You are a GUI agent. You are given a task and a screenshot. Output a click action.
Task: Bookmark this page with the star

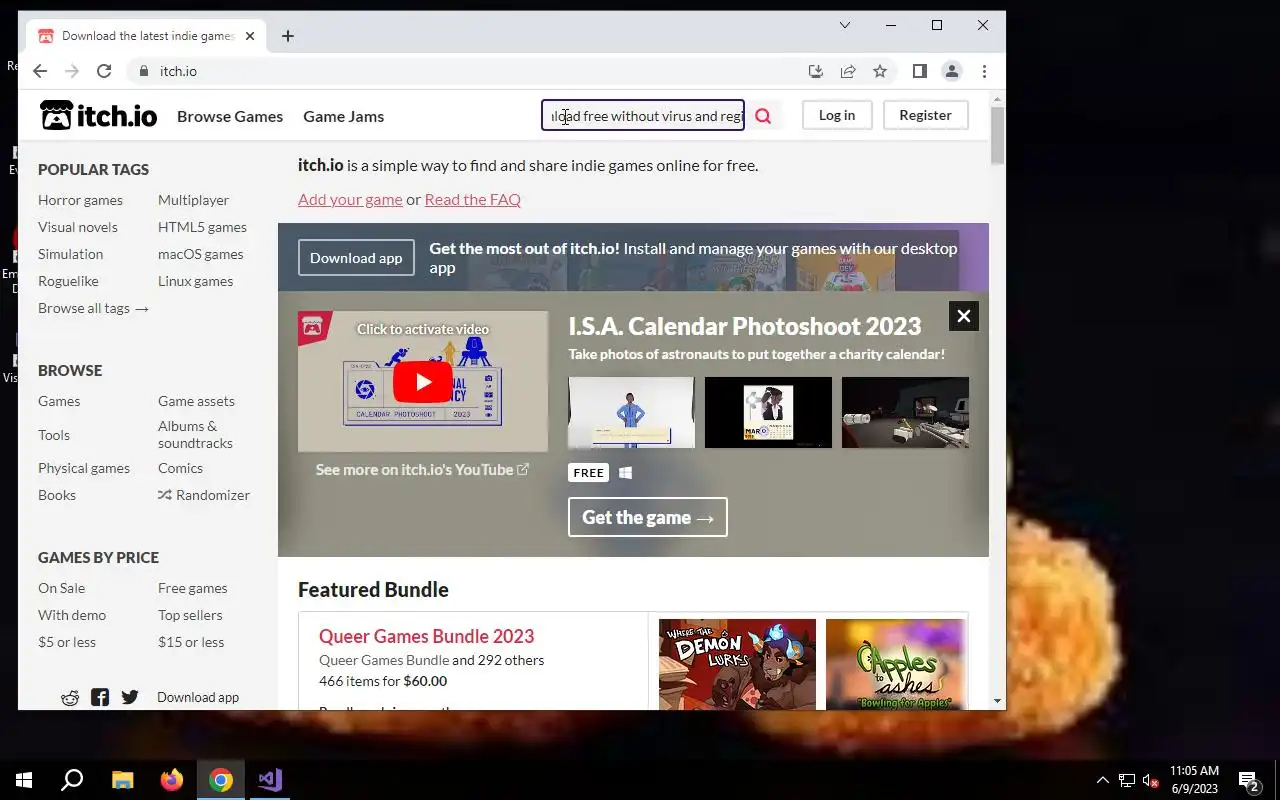[x=880, y=71]
